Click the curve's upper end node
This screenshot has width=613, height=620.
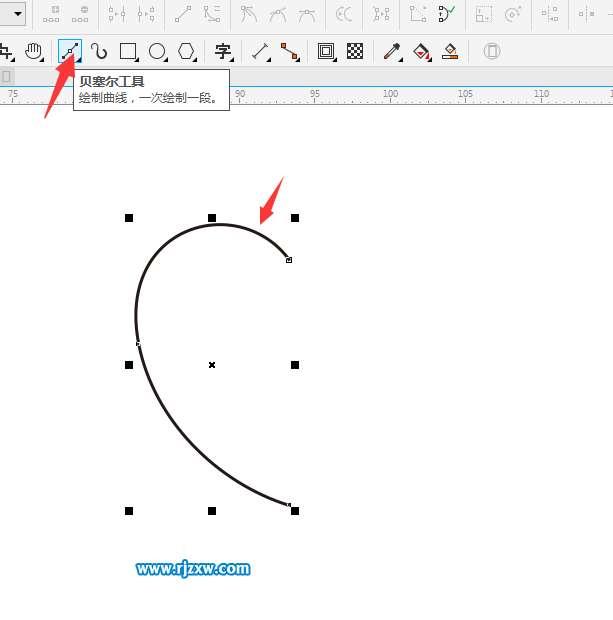click(x=289, y=260)
